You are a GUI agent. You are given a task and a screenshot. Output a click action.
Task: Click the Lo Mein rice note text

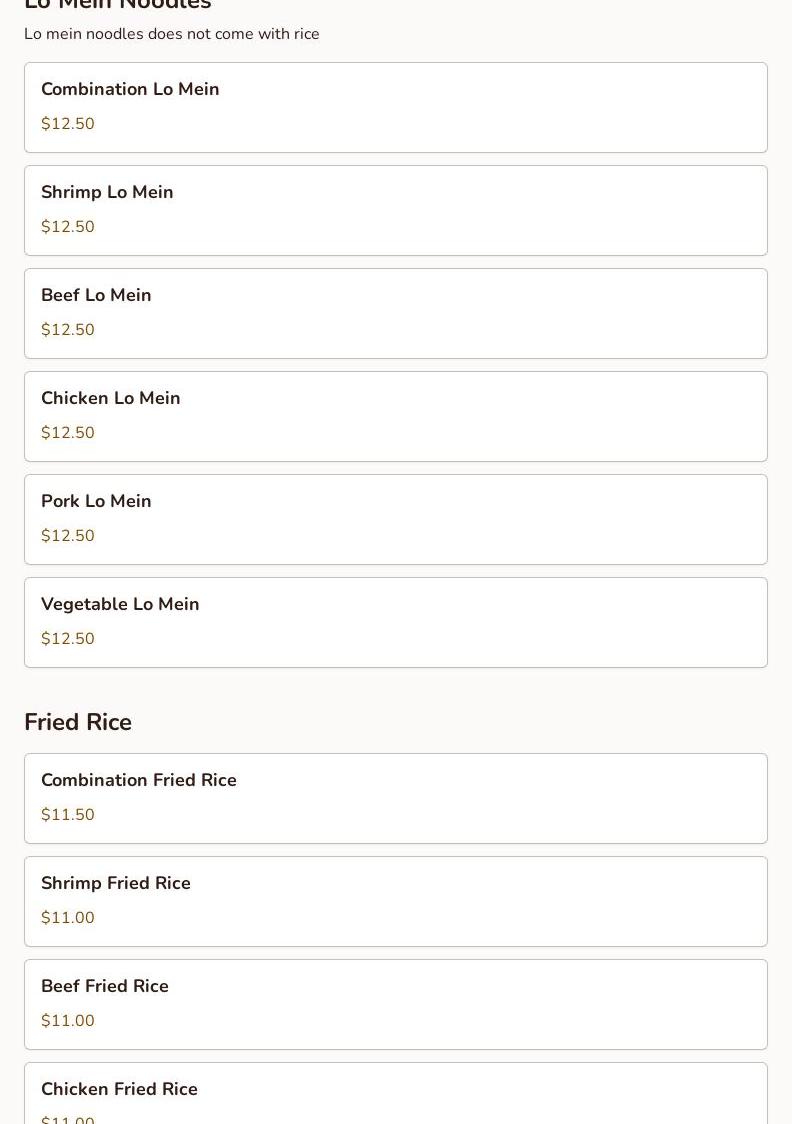point(172,34)
